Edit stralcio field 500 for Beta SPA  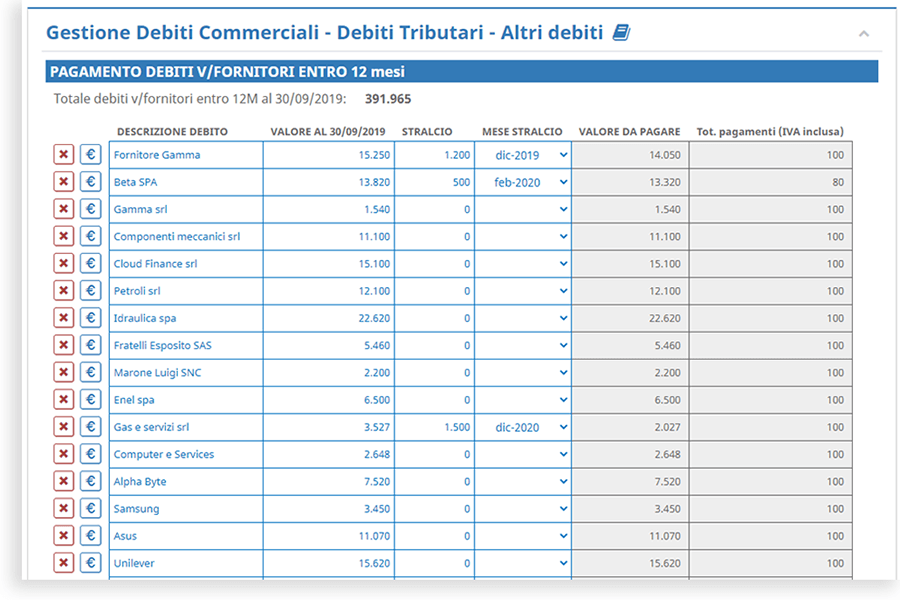(x=435, y=182)
